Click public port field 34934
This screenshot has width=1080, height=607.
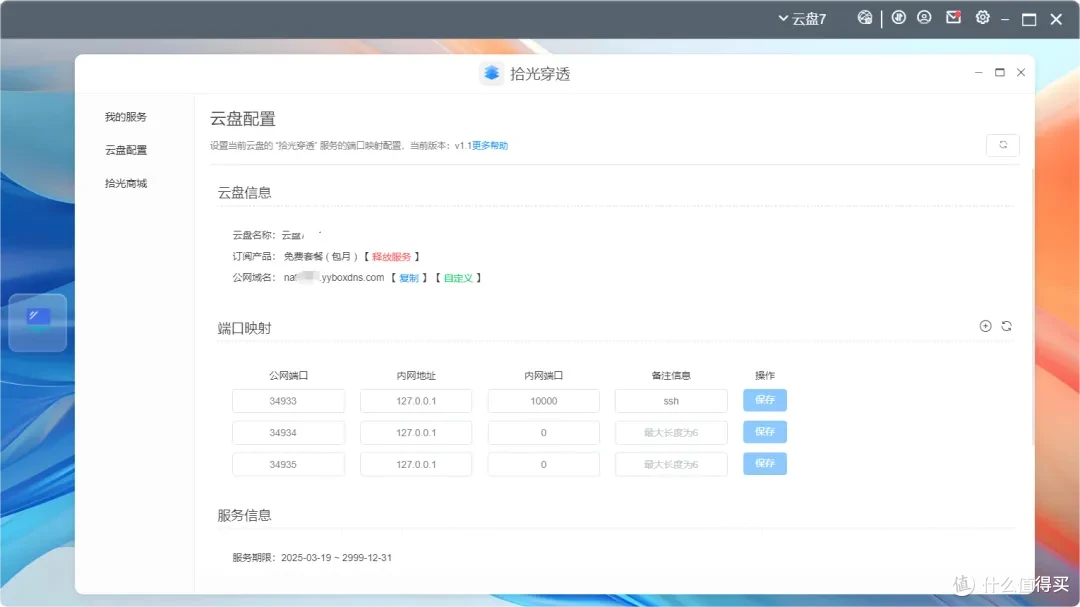pyautogui.click(x=289, y=433)
